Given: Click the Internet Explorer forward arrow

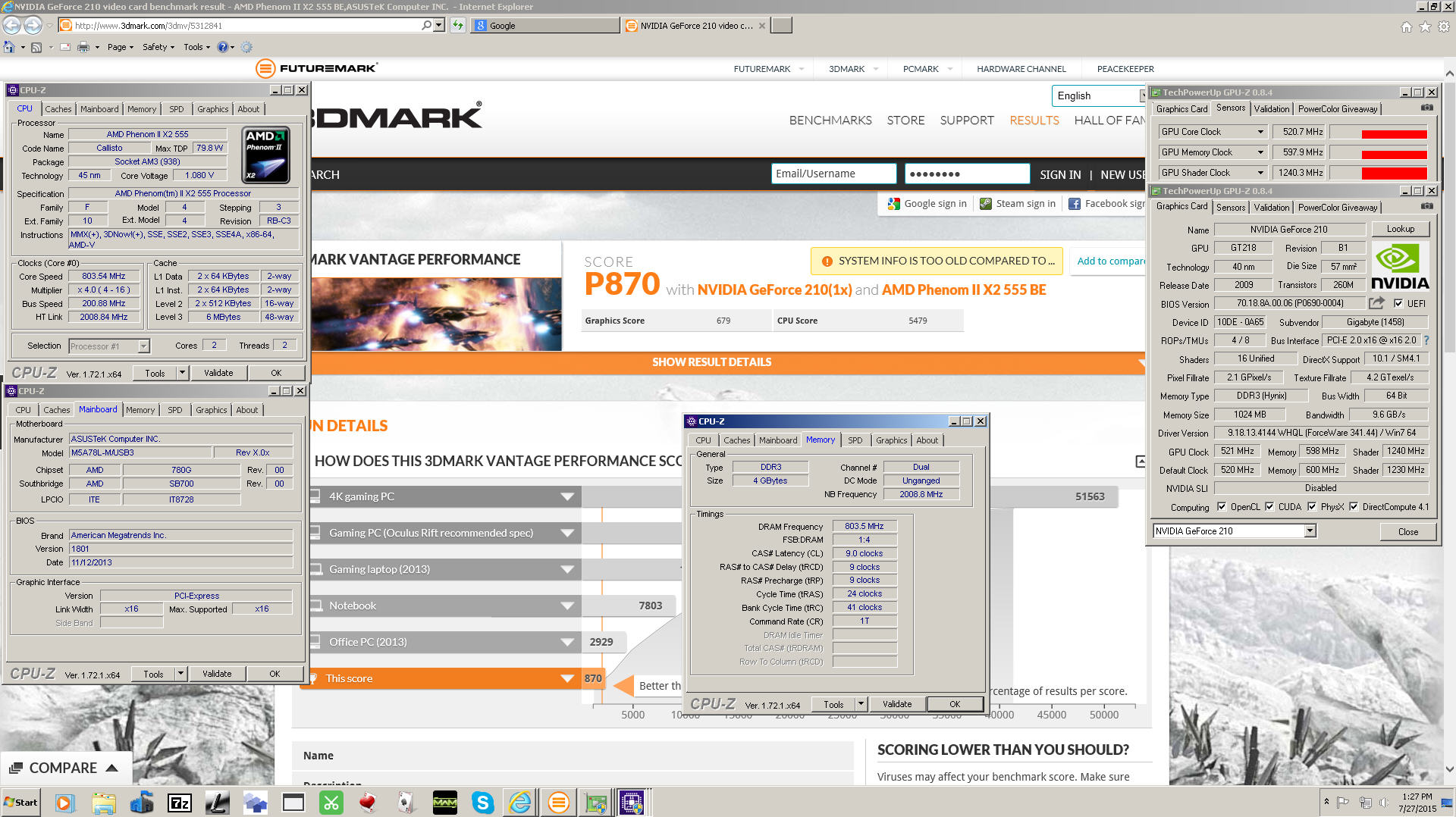Looking at the screenshot, I should pyautogui.click(x=33, y=25).
